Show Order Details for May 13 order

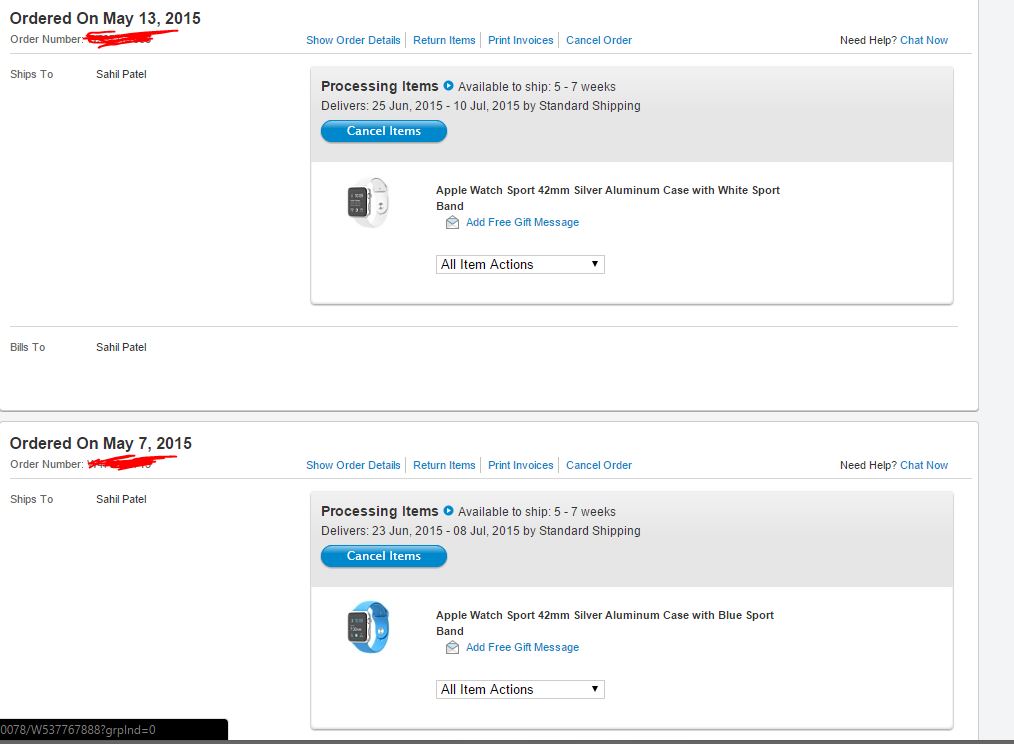tap(353, 40)
